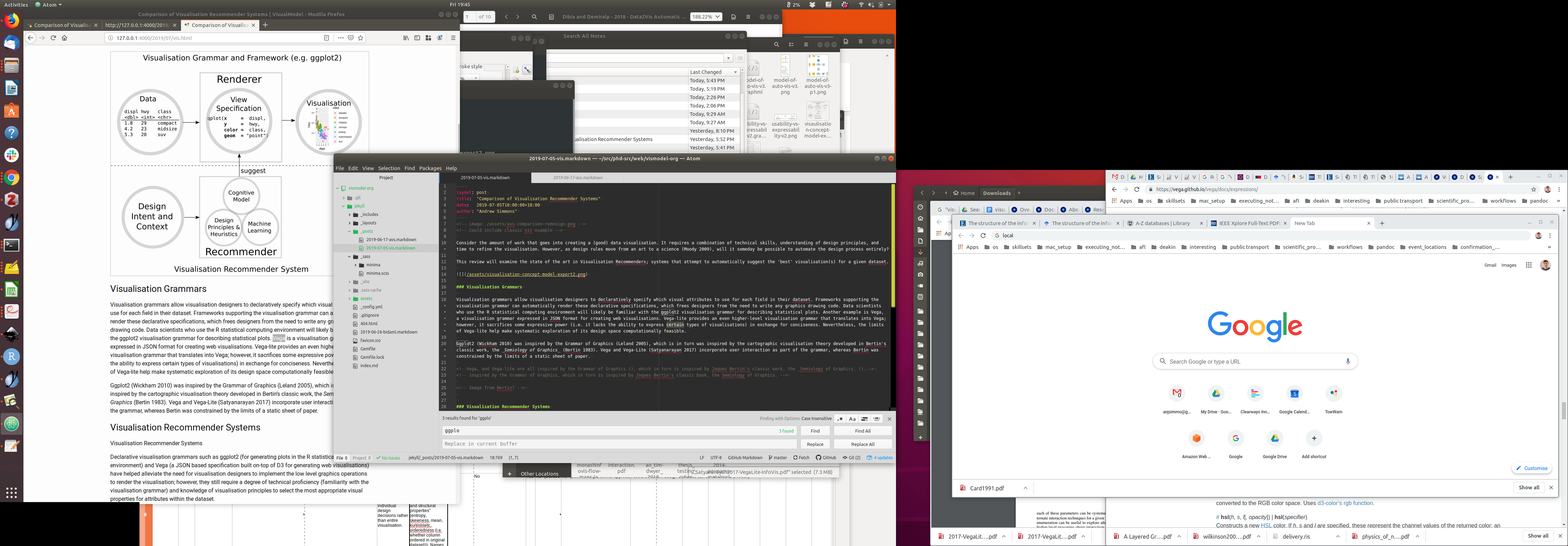Click the Replace All button
Screen dimensions: 1568x546
[x=862, y=444]
